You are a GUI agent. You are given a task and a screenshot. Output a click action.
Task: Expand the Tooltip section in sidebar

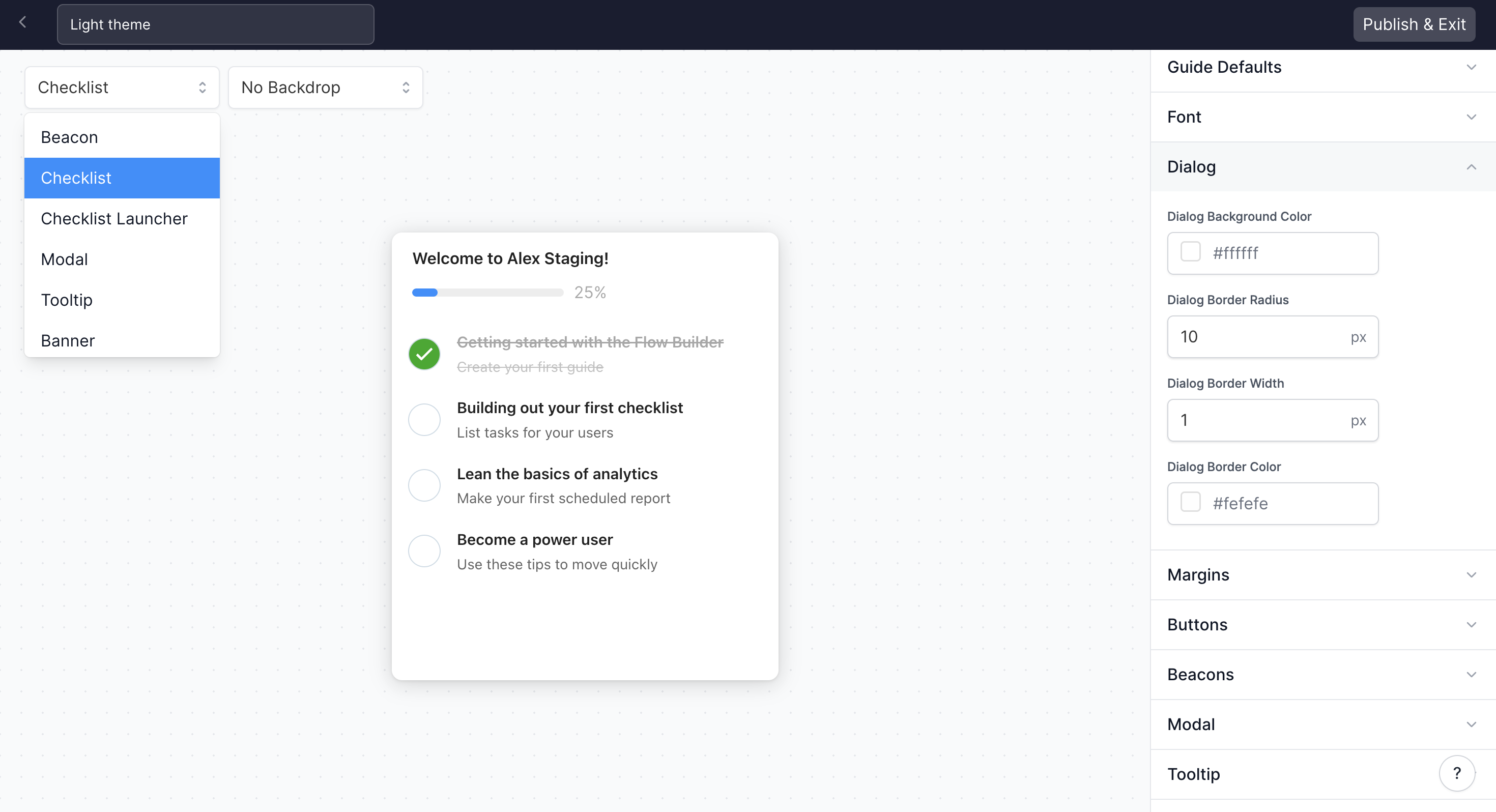point(1323,775)
